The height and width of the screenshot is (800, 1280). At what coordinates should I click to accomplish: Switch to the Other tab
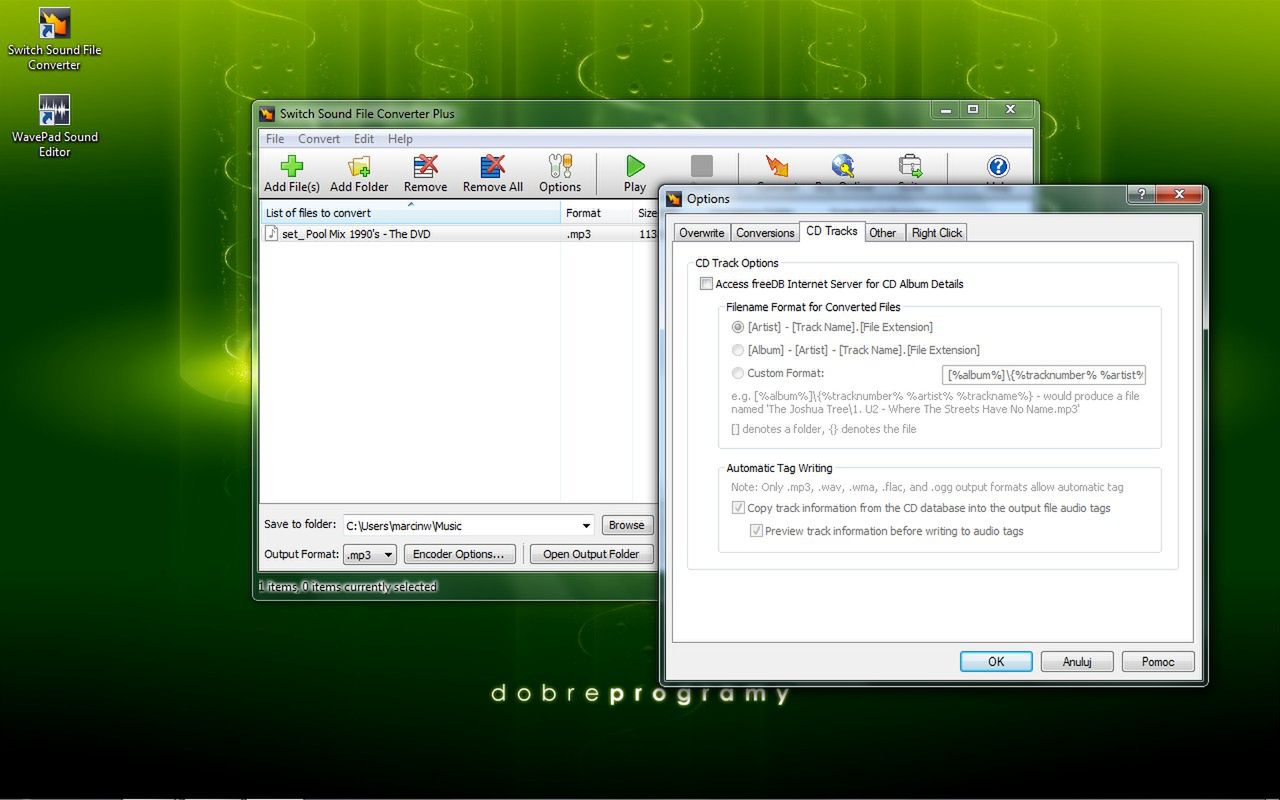[883, 233]
